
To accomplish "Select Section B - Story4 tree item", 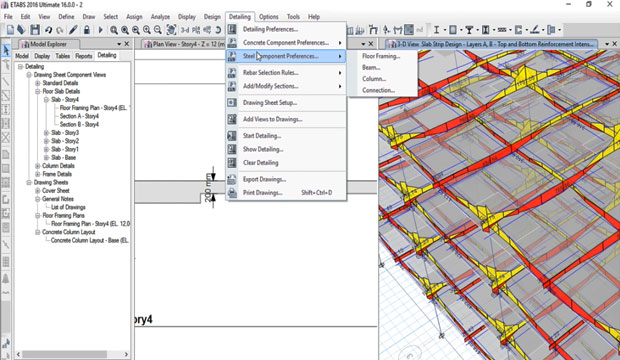I will (x=79, y=125).
